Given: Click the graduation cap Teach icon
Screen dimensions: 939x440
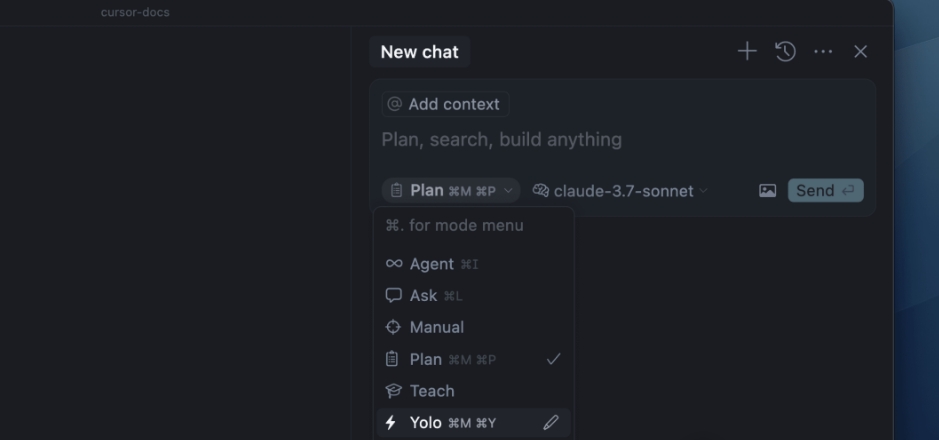Looking at the screenshot, I should 394,391.
